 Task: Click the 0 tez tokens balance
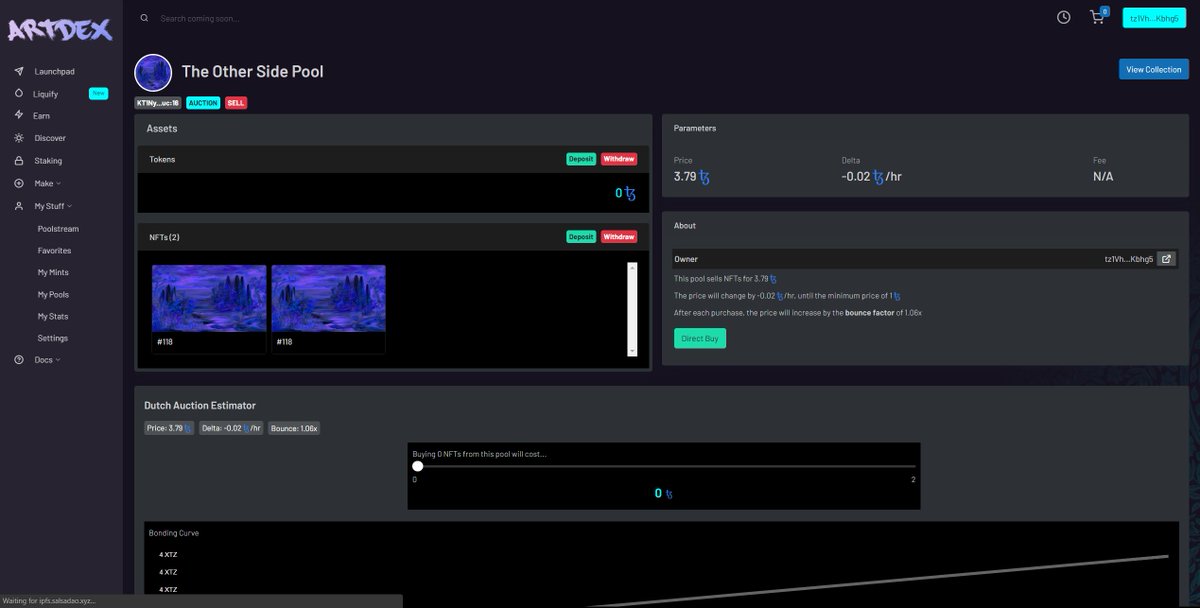(x=625, y=193)
